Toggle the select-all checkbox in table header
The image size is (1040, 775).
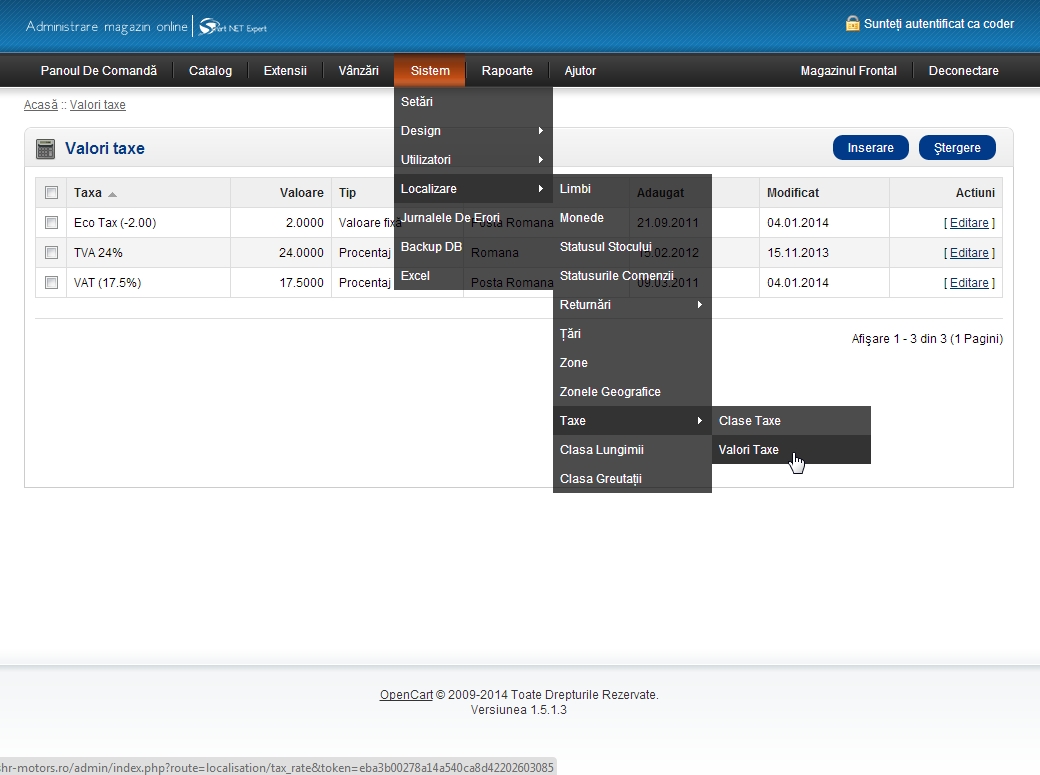coord(51,193)
